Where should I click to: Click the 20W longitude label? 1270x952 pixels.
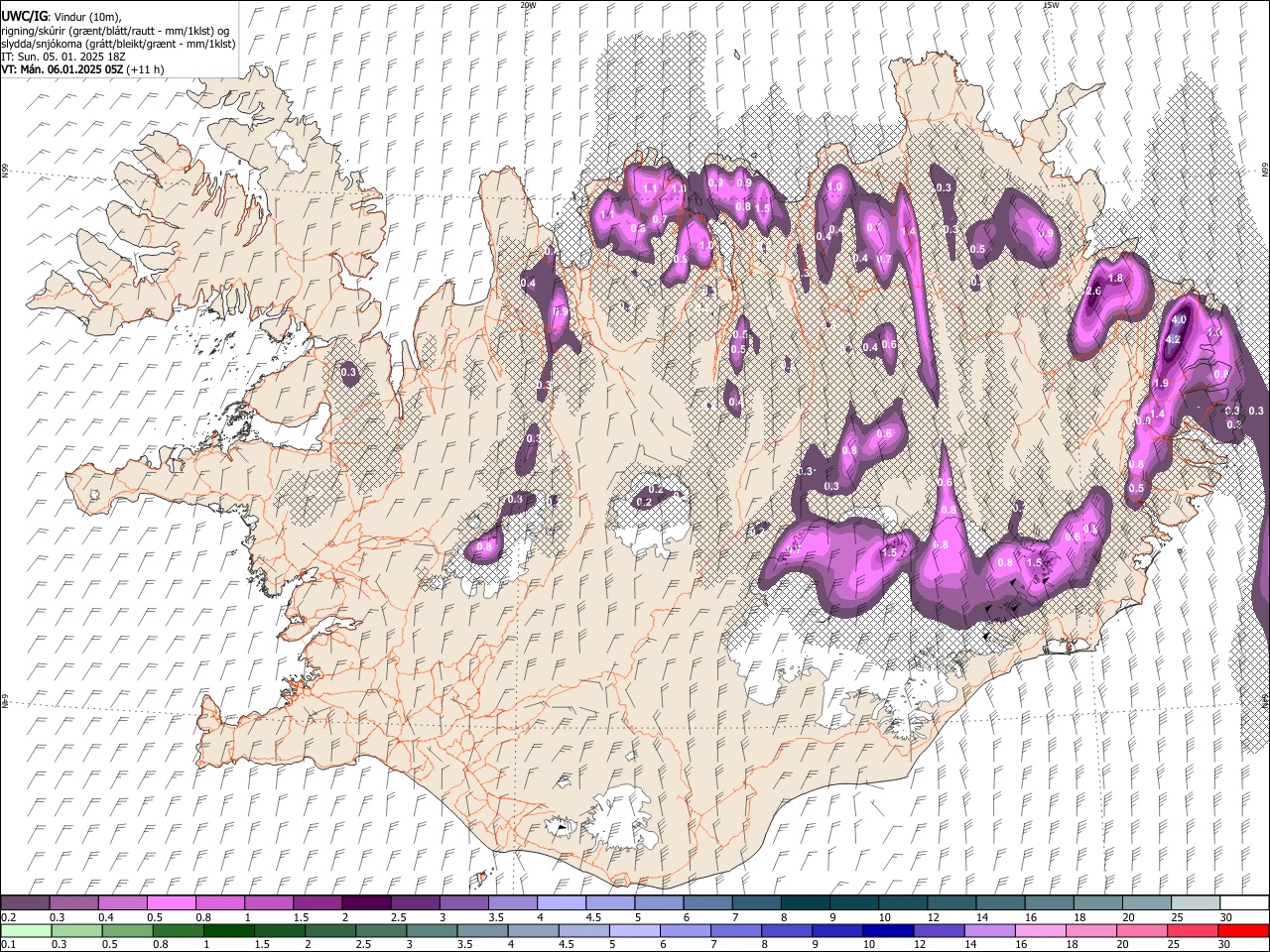(528, 5)
